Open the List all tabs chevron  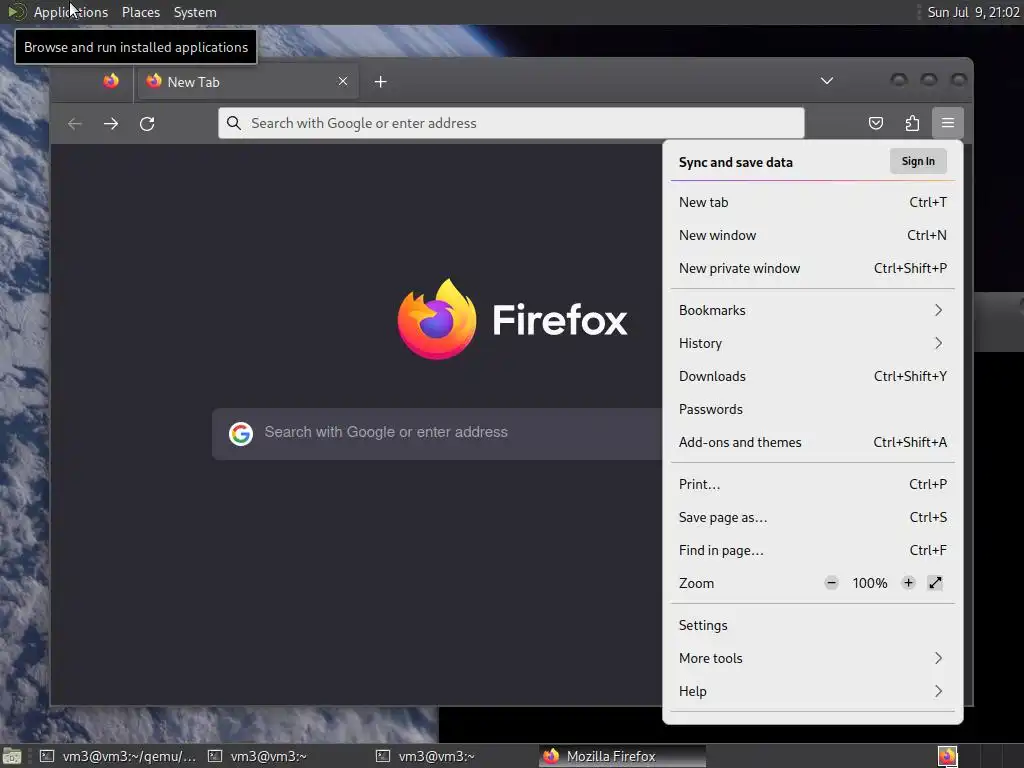coord(827,81)
